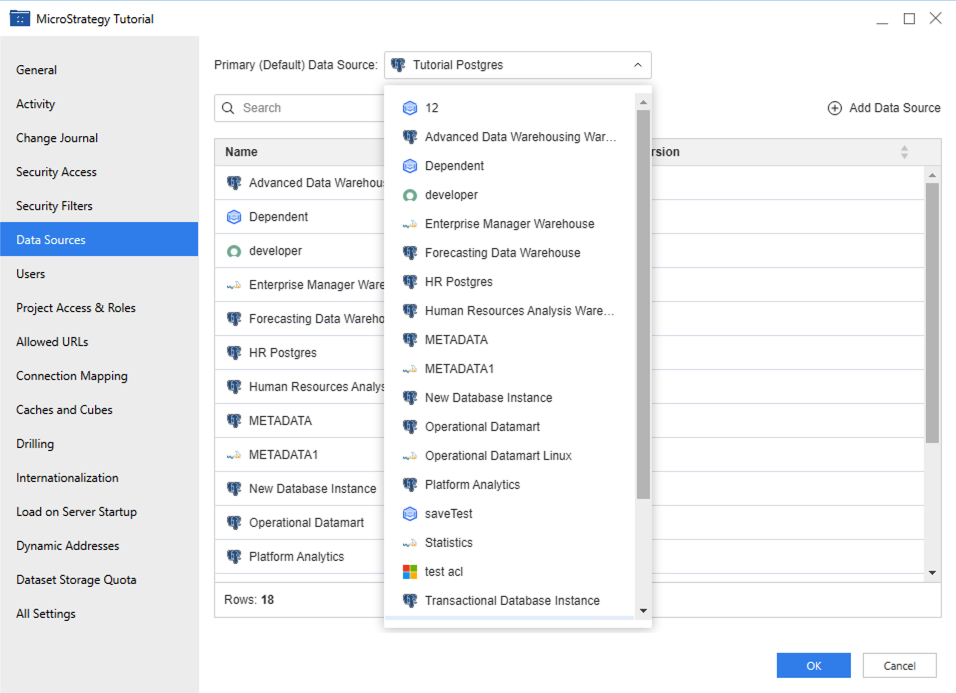Collapse the Primary Data Source dropdown

point(638,65)
